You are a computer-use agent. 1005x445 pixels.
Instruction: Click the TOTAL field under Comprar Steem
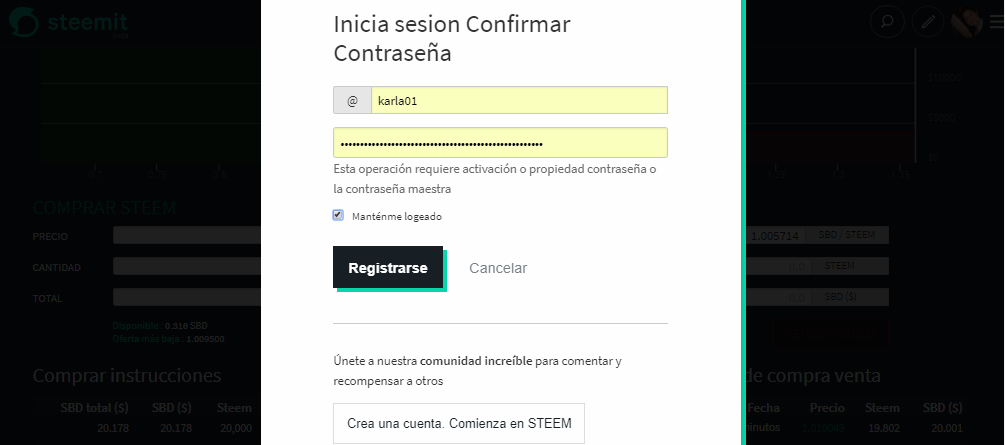(187, 297)
